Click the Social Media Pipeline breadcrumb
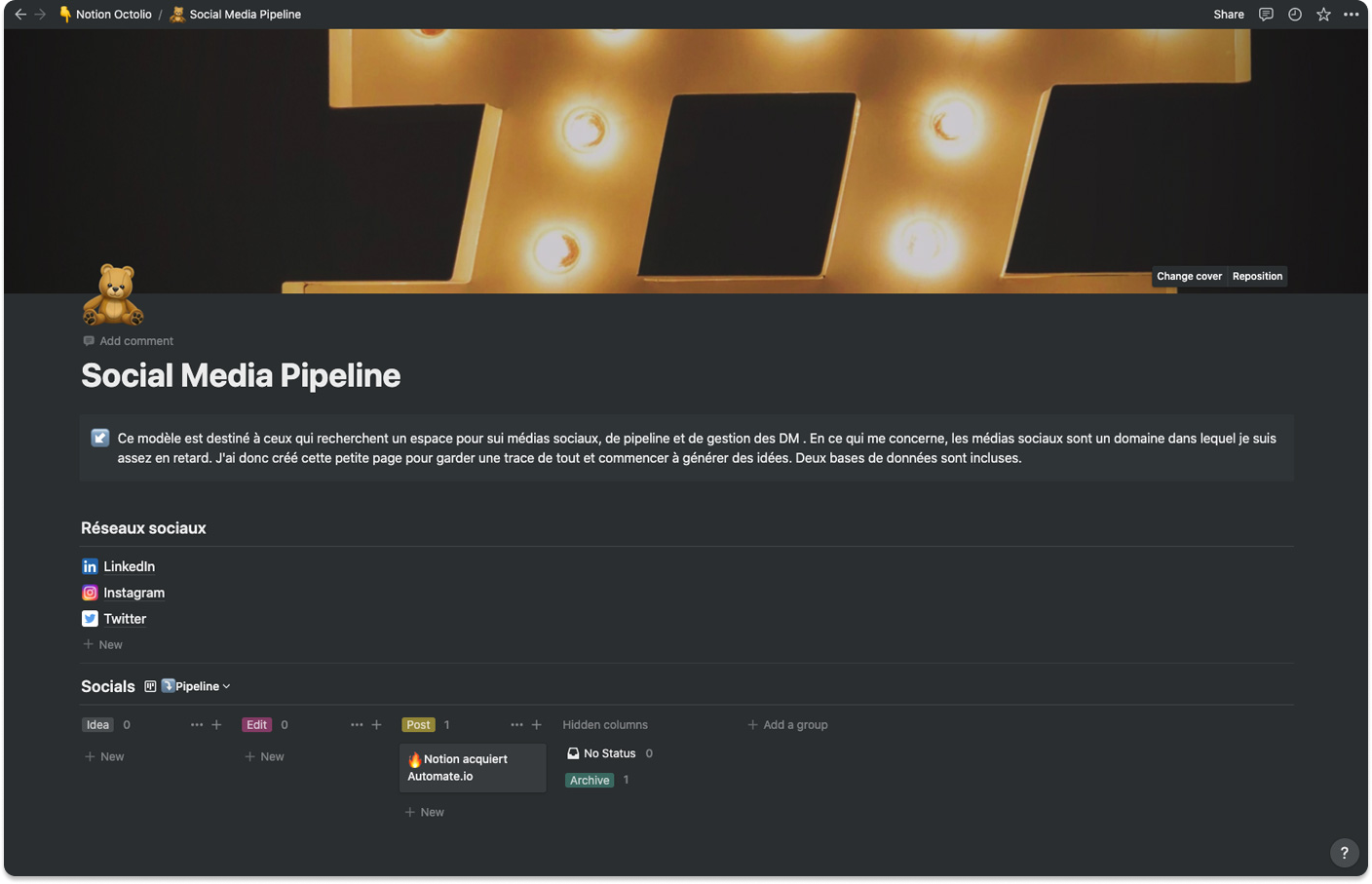 (236, 15)
